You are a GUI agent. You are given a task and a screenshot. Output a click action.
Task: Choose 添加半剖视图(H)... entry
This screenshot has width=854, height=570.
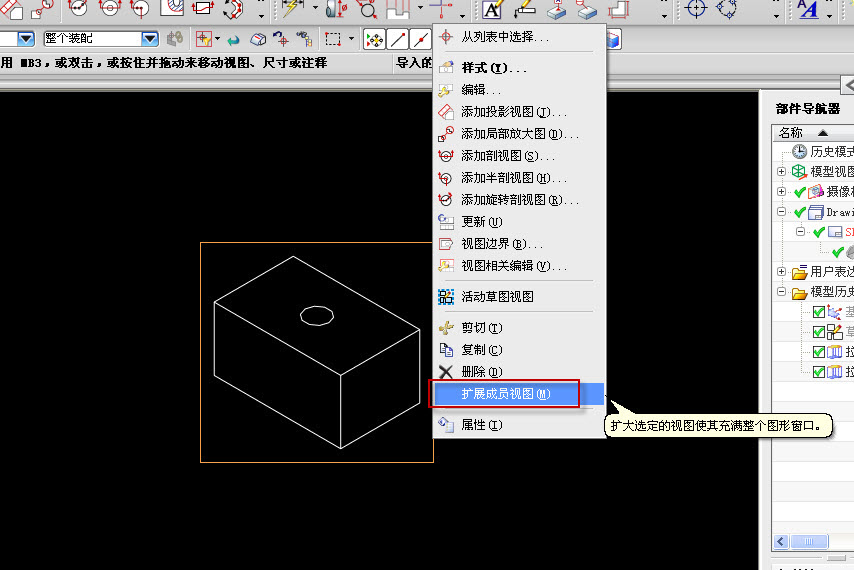519,178
